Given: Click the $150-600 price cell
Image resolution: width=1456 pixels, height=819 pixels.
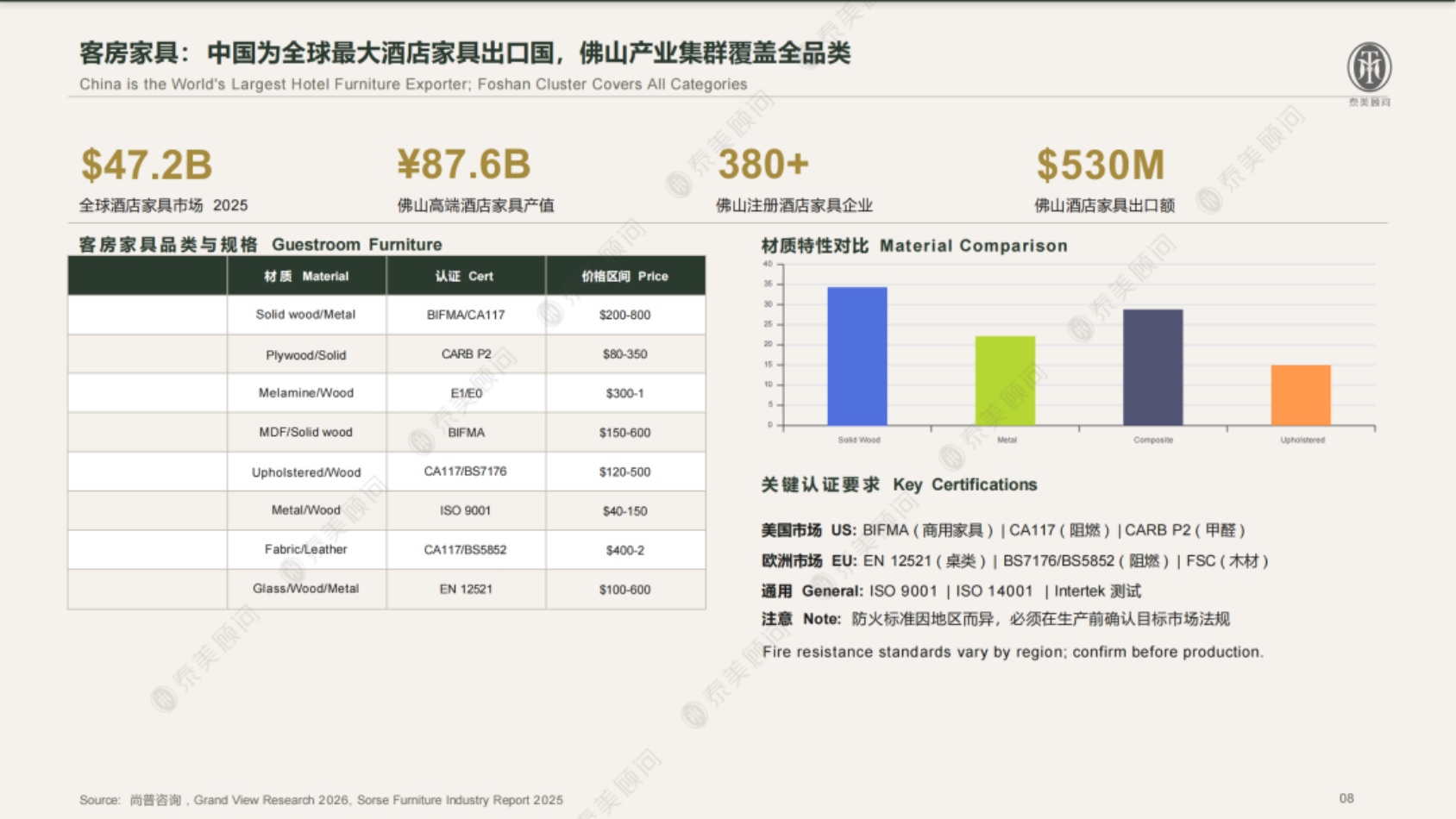Looking at the screenshot, I should click(624, 433).
